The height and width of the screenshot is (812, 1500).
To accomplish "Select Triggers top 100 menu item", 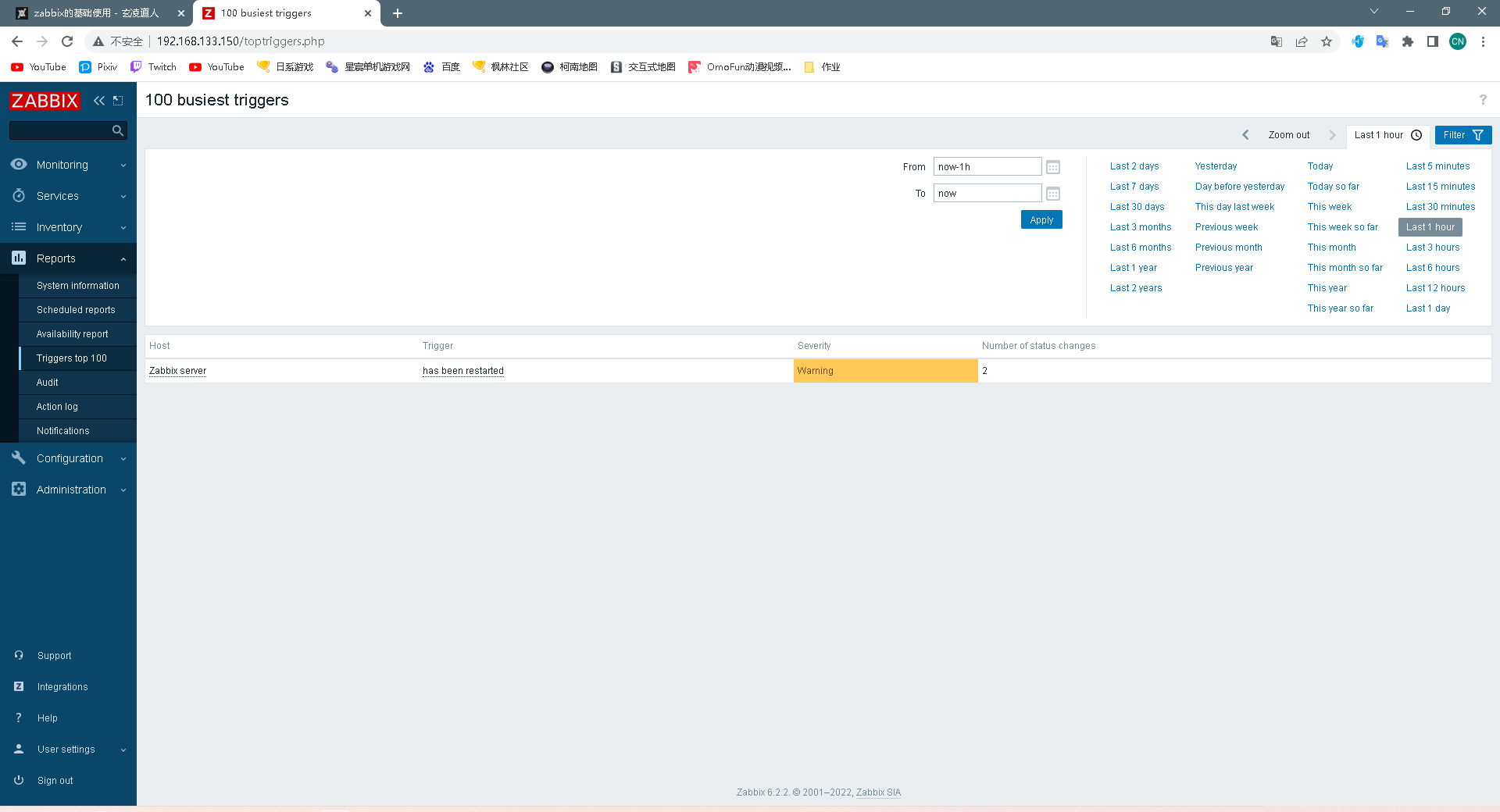I will pyautogui.click(x=77, y=358).
